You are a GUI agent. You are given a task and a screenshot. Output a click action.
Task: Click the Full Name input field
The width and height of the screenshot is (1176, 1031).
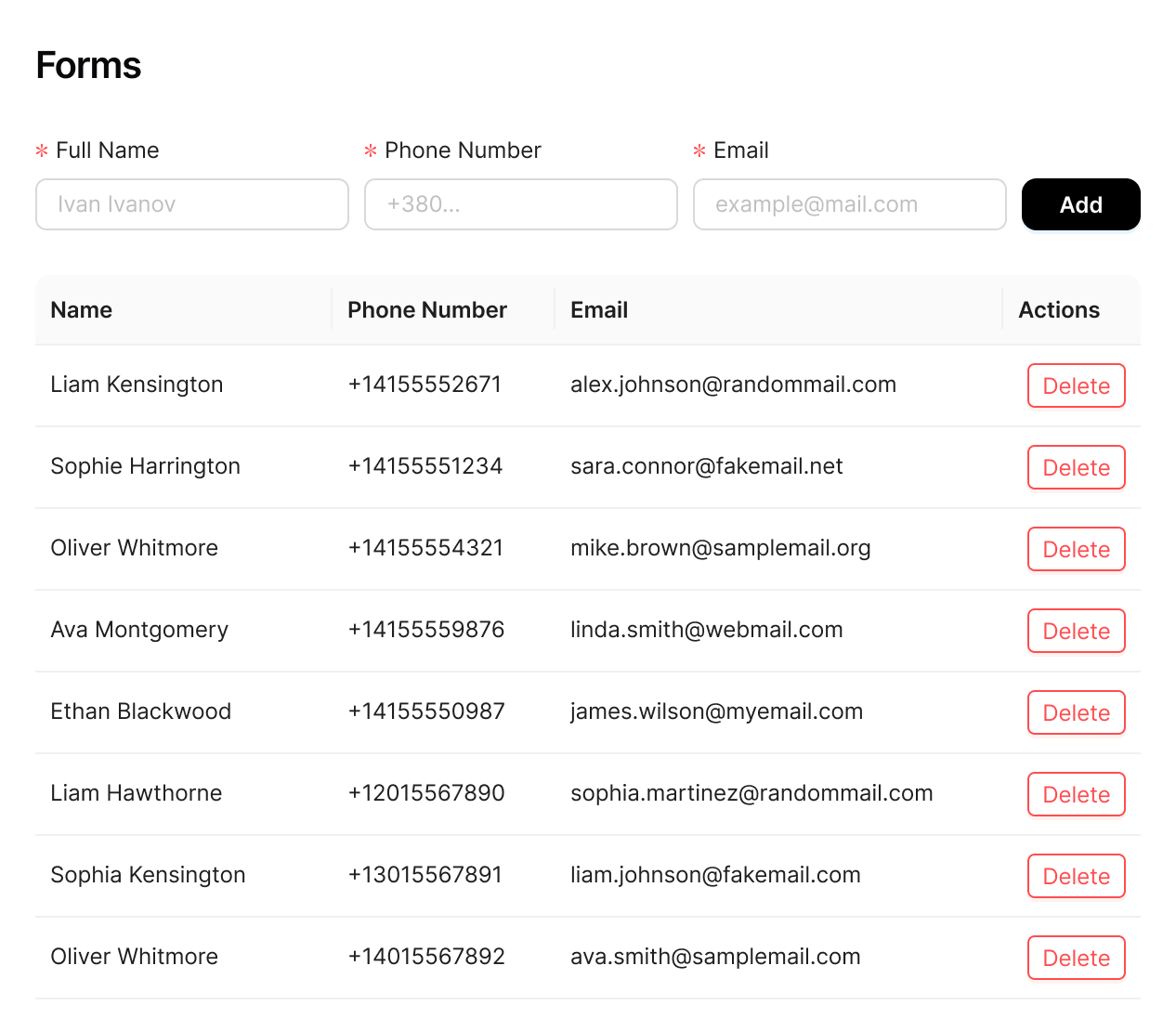(191, 204)
